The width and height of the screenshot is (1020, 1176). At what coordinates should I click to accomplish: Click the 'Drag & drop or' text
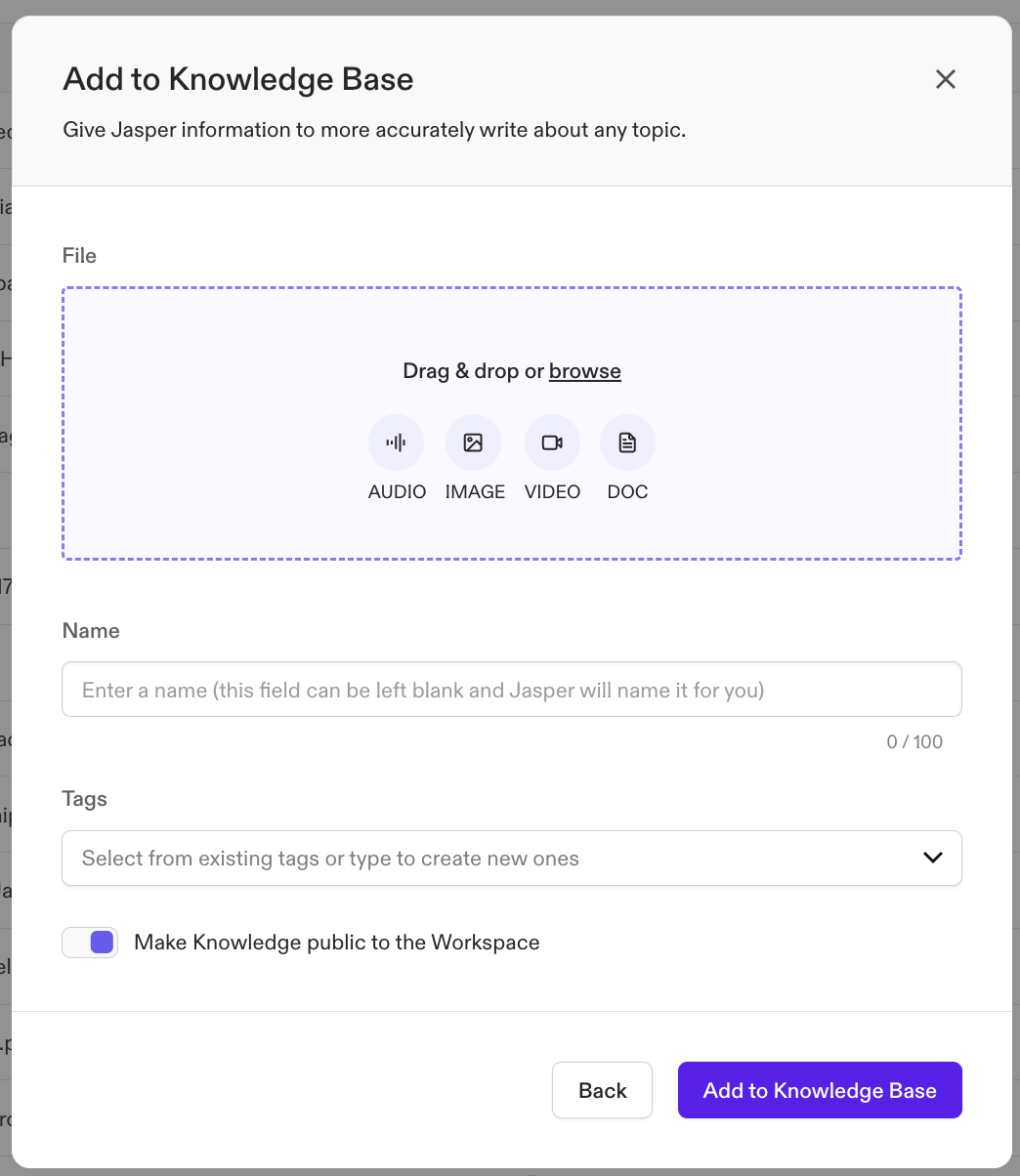pos(473,371)
